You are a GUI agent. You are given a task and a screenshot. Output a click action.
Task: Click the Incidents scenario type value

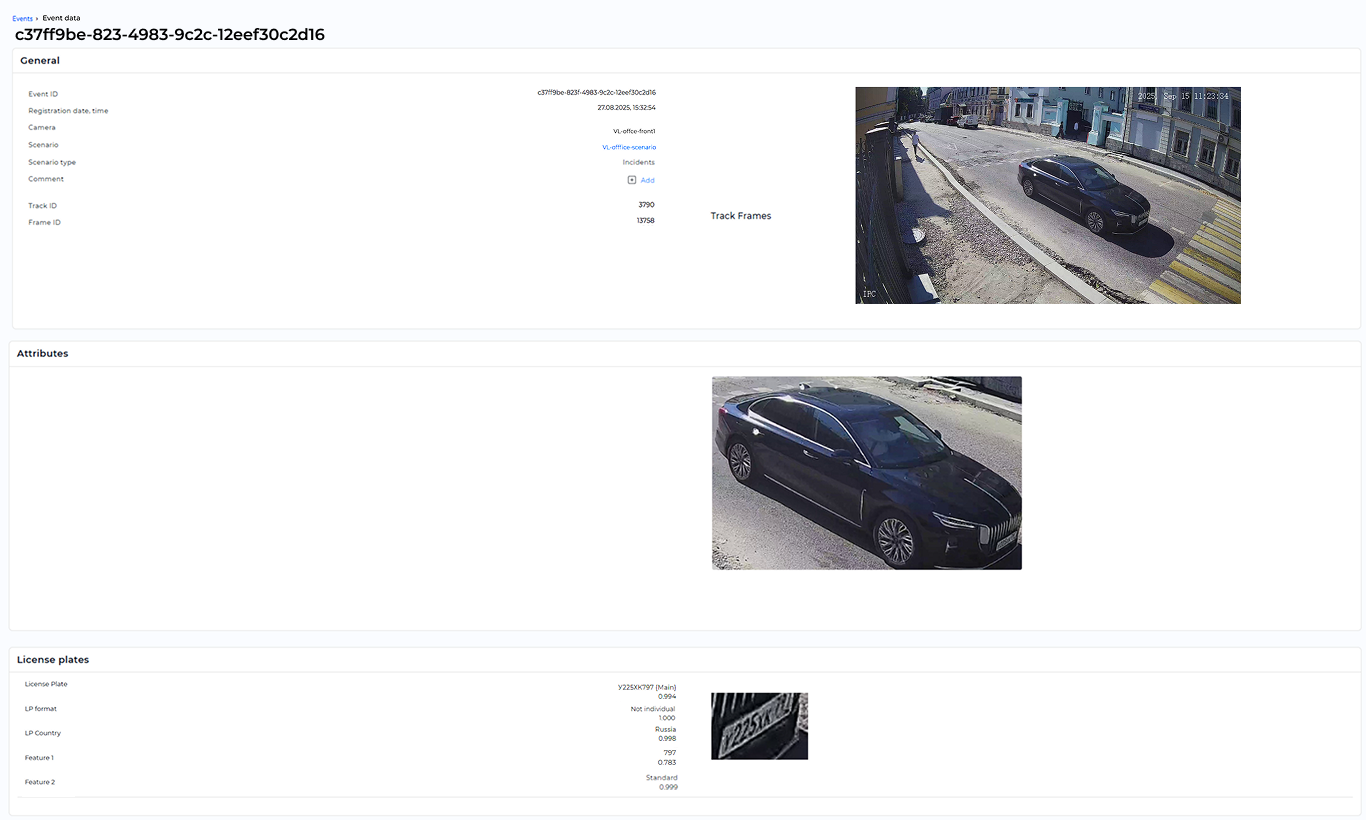pos(638,162)
